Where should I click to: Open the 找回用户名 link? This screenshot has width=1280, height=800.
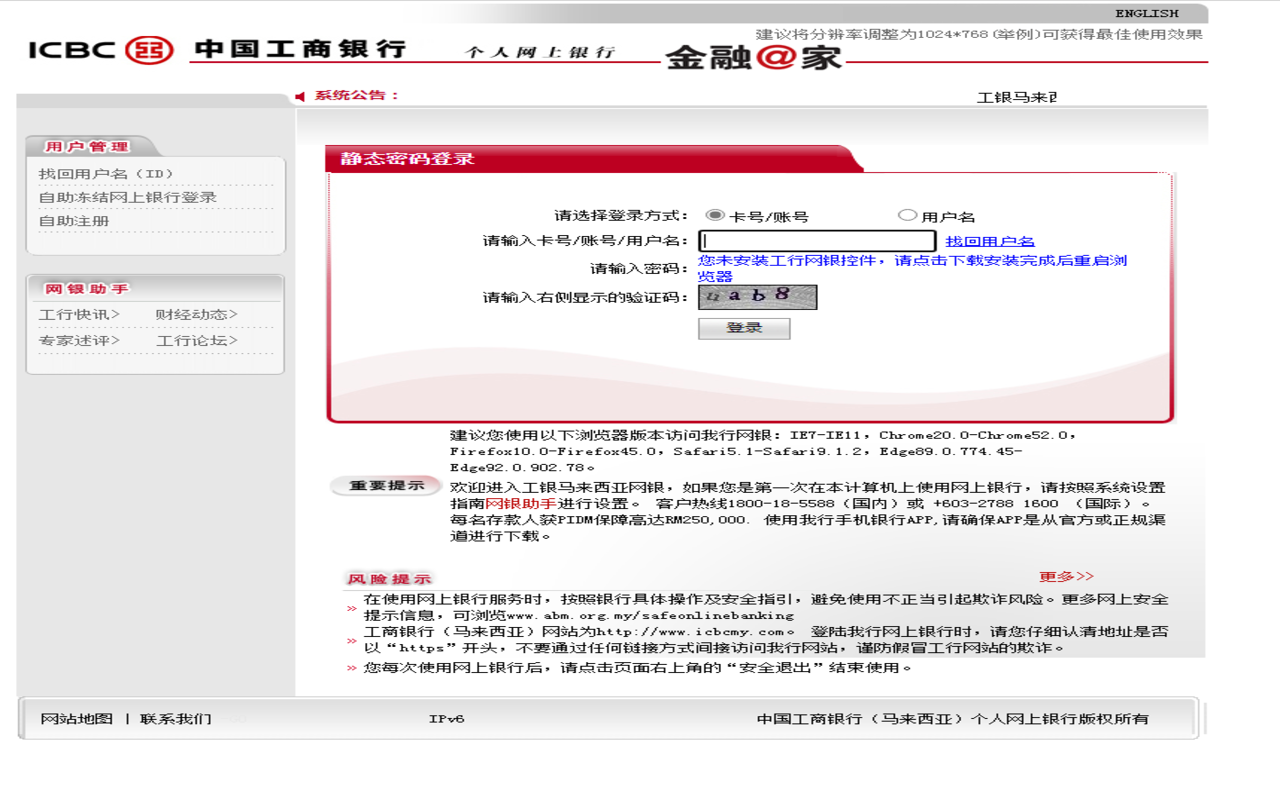tap(990, 241)
